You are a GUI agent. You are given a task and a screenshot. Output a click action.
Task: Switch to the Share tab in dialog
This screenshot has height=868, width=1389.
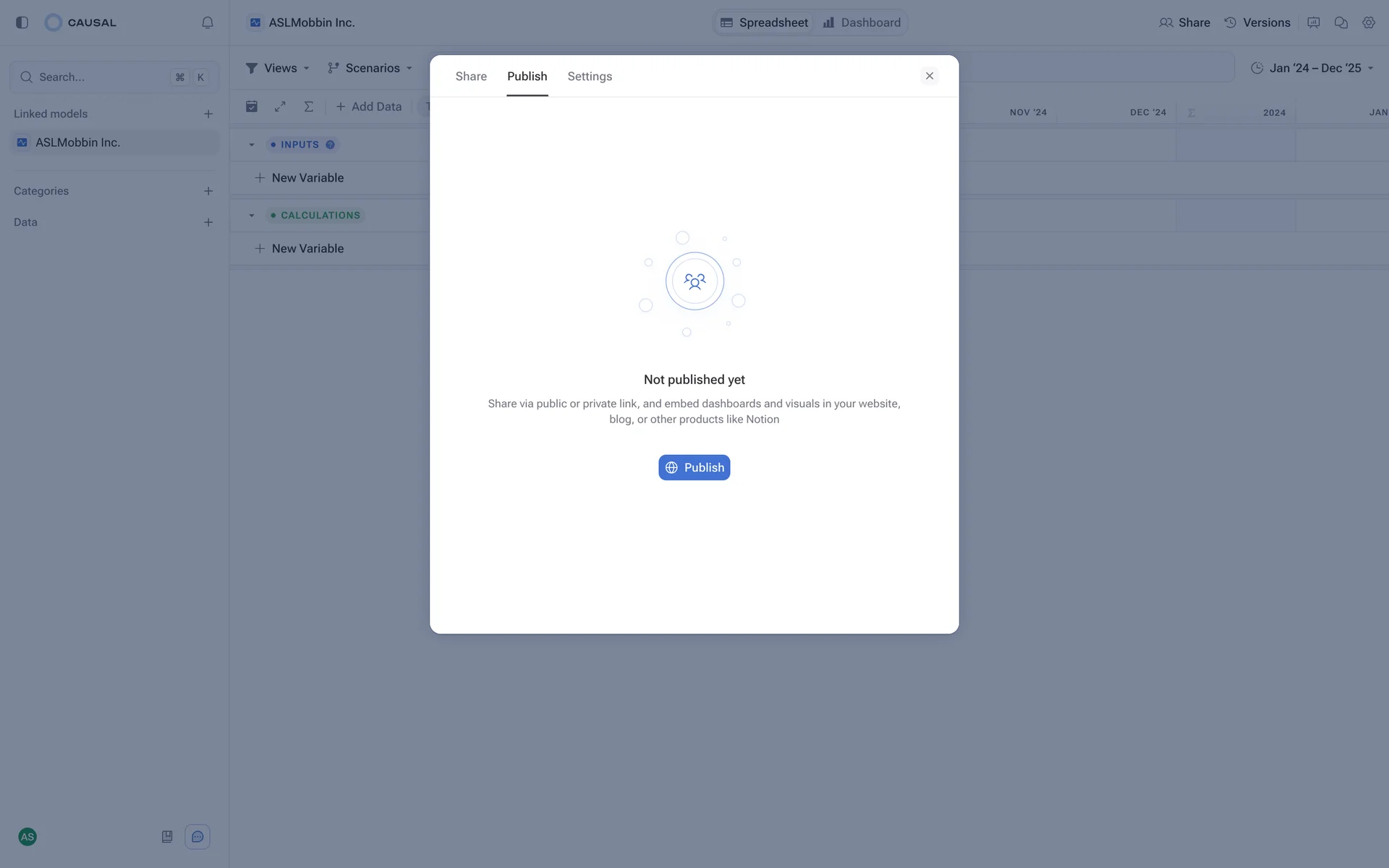pos(471,77)
